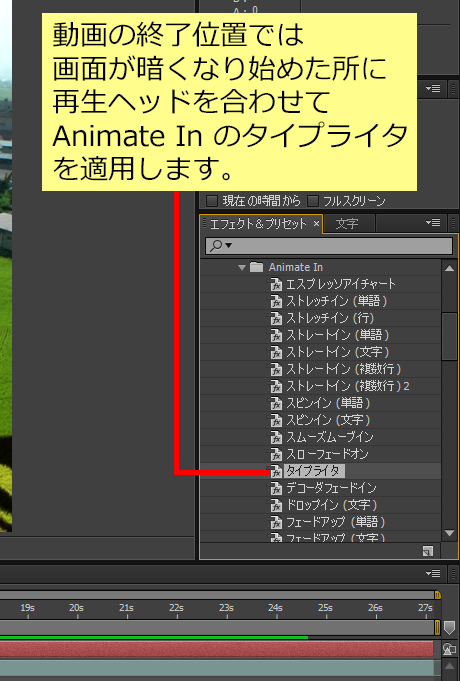Click the presets list scroll up arrow
The height and width of the screenshot is (681, 460).
[x=450, y=268]
